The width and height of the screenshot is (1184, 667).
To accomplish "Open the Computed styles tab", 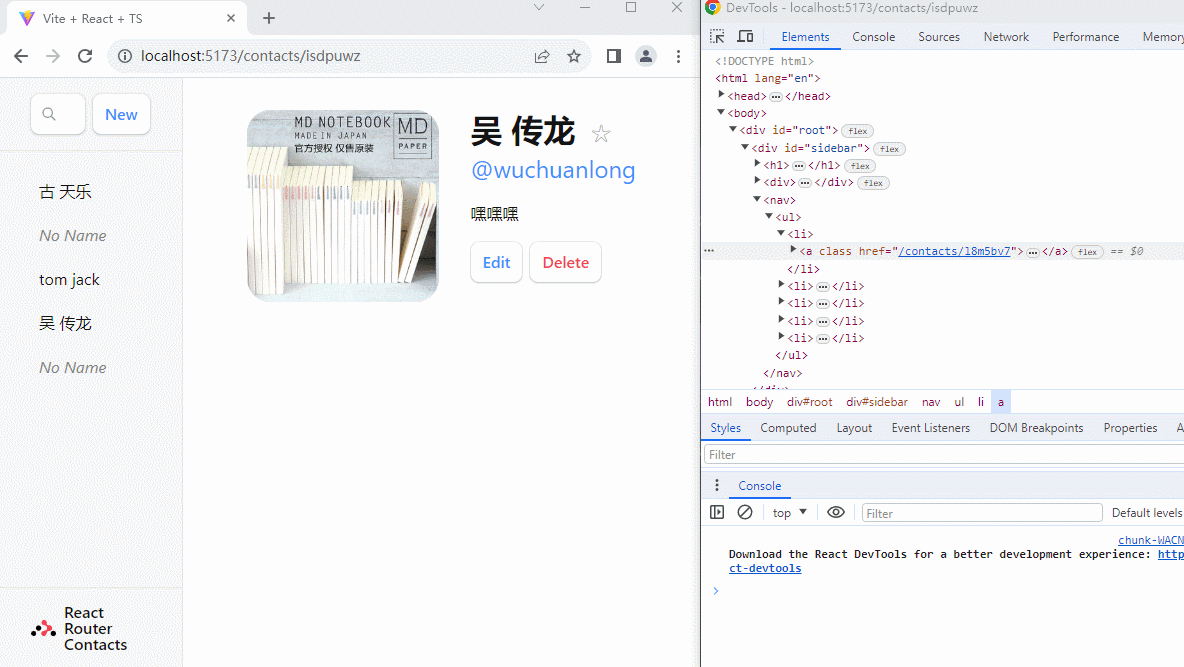I will [x=788, y=428].
